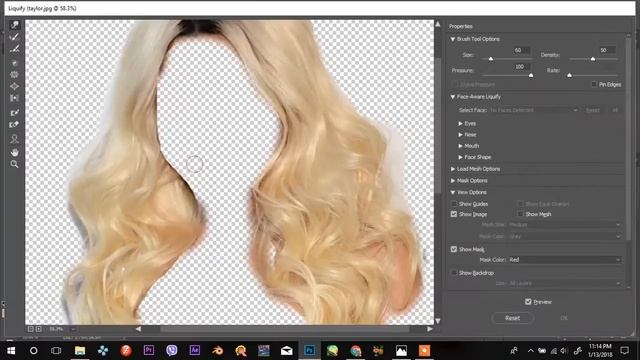The width and height of the screenshot is (640, 360).
Task: Open File Explorer from the taskbar
Action: tap(80, 350)
